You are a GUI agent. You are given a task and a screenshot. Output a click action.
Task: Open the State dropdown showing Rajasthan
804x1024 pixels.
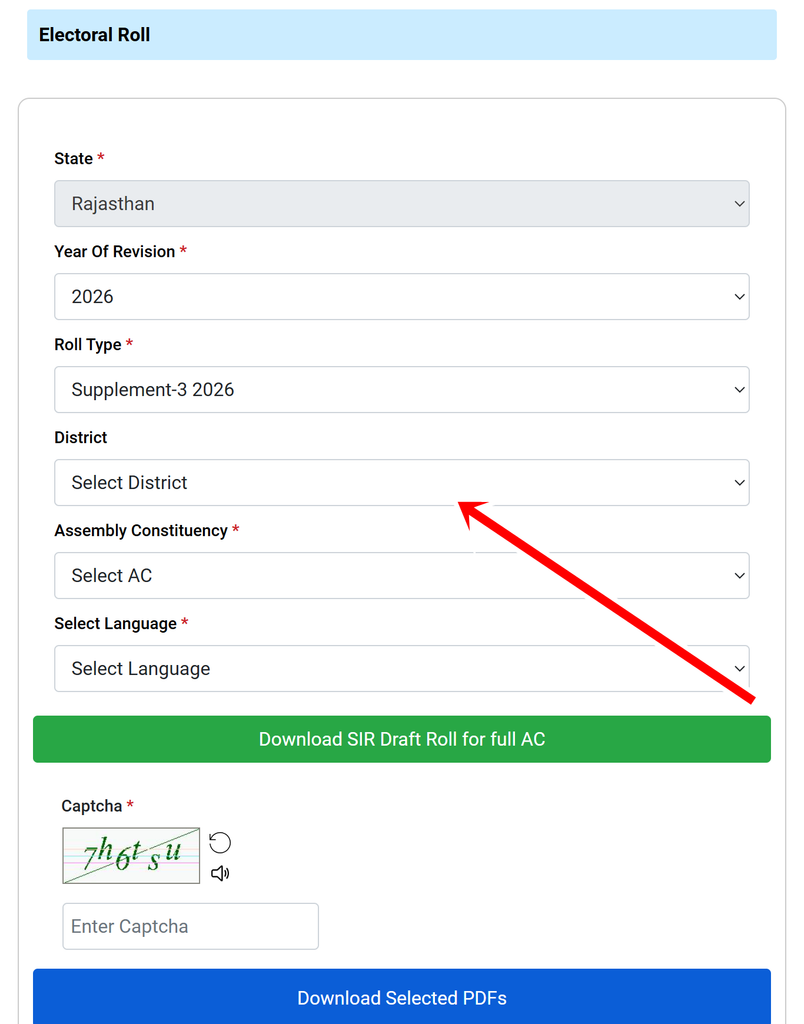pos(402,204)
